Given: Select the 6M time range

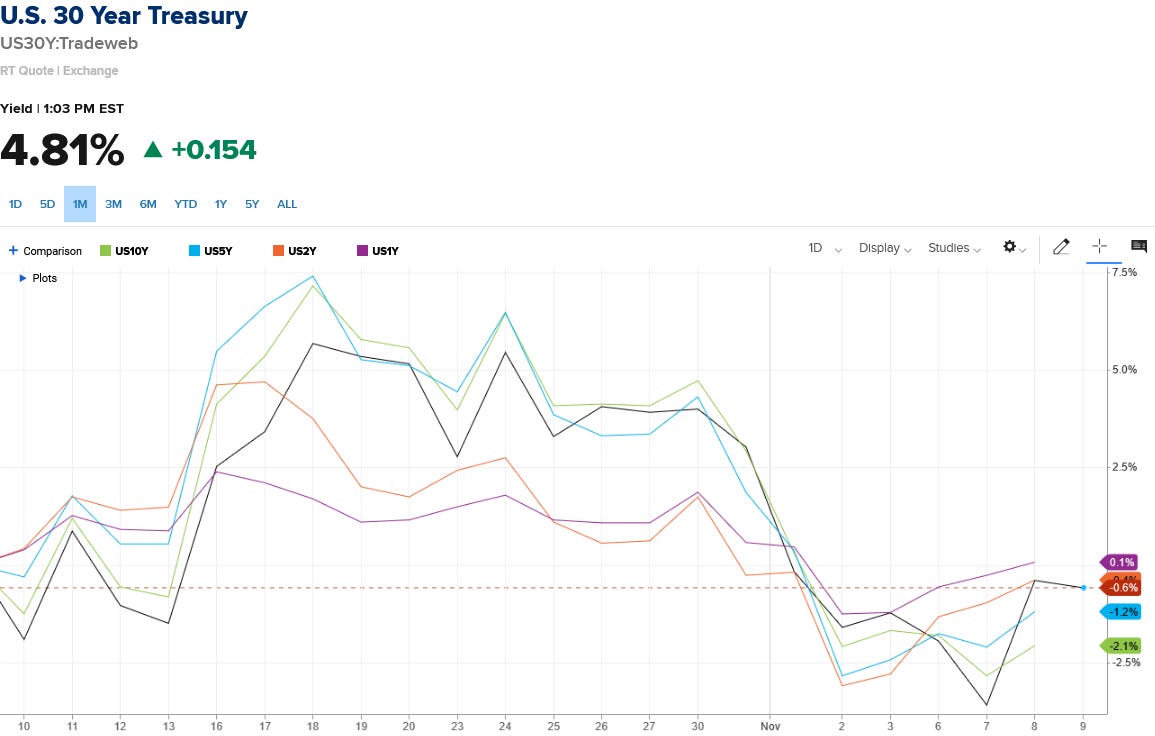Looking at the screenshot, I should coord(148,204).
